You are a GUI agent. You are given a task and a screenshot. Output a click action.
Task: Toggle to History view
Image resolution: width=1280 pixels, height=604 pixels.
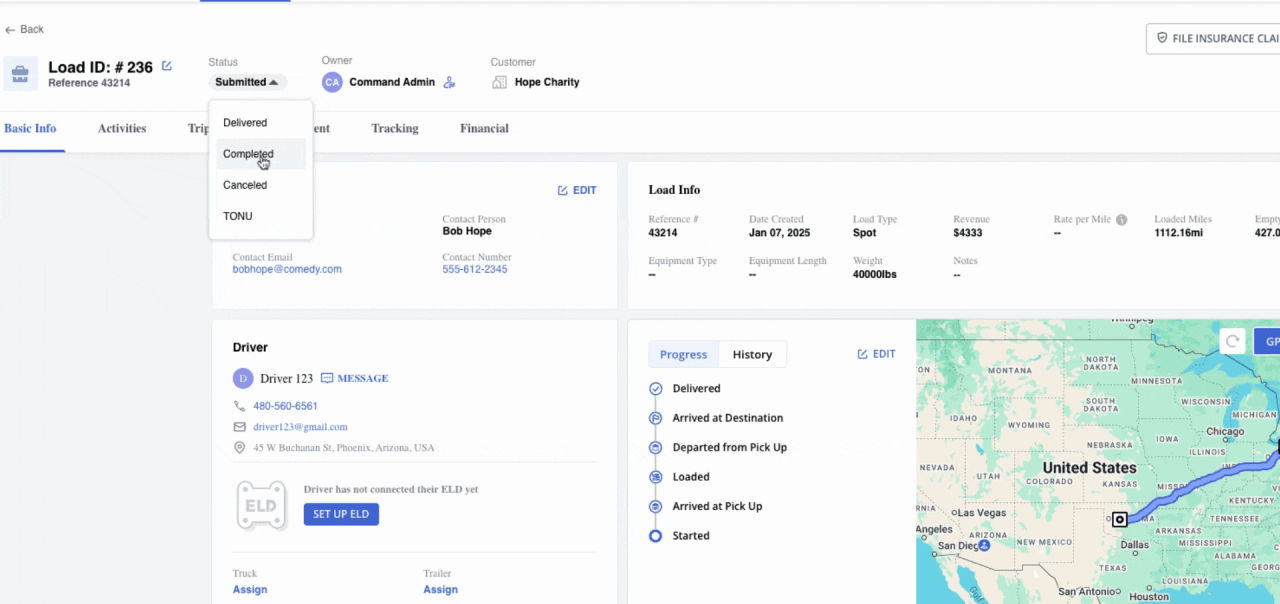tap(752, 354)
